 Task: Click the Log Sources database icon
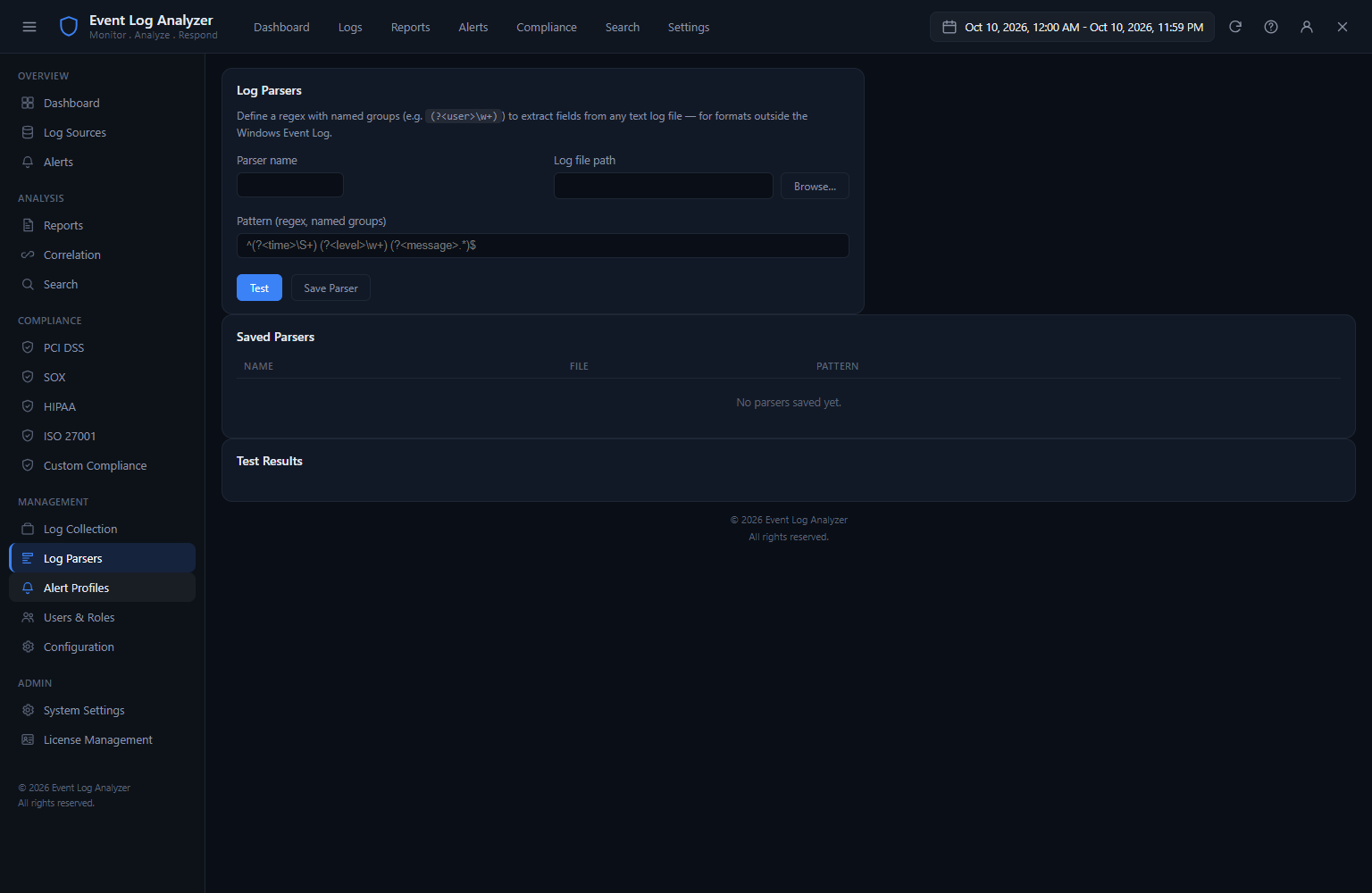(28, 132)
